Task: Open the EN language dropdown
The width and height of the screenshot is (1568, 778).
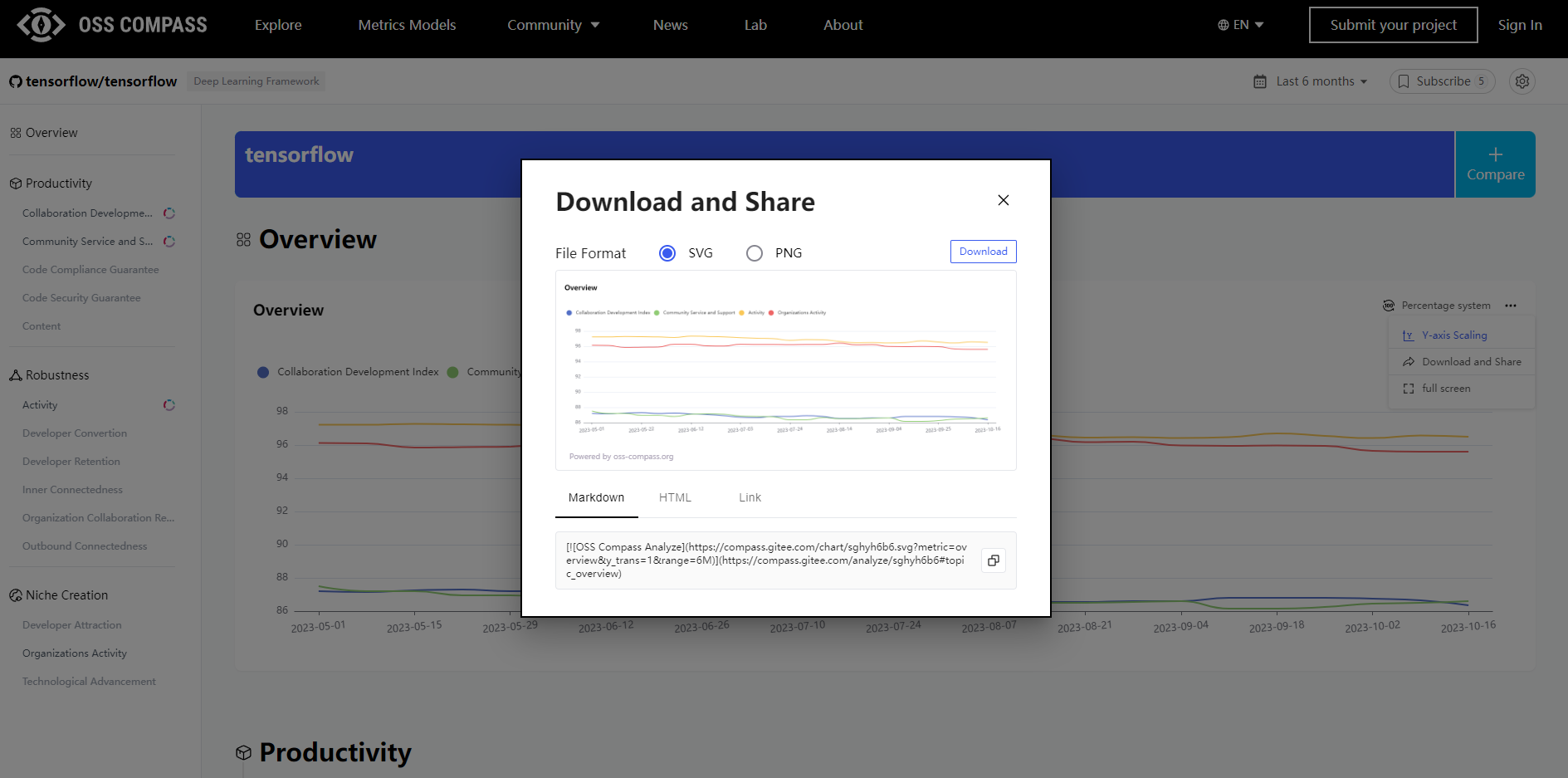Action: pyautogui.click(x=1241, y=25)
